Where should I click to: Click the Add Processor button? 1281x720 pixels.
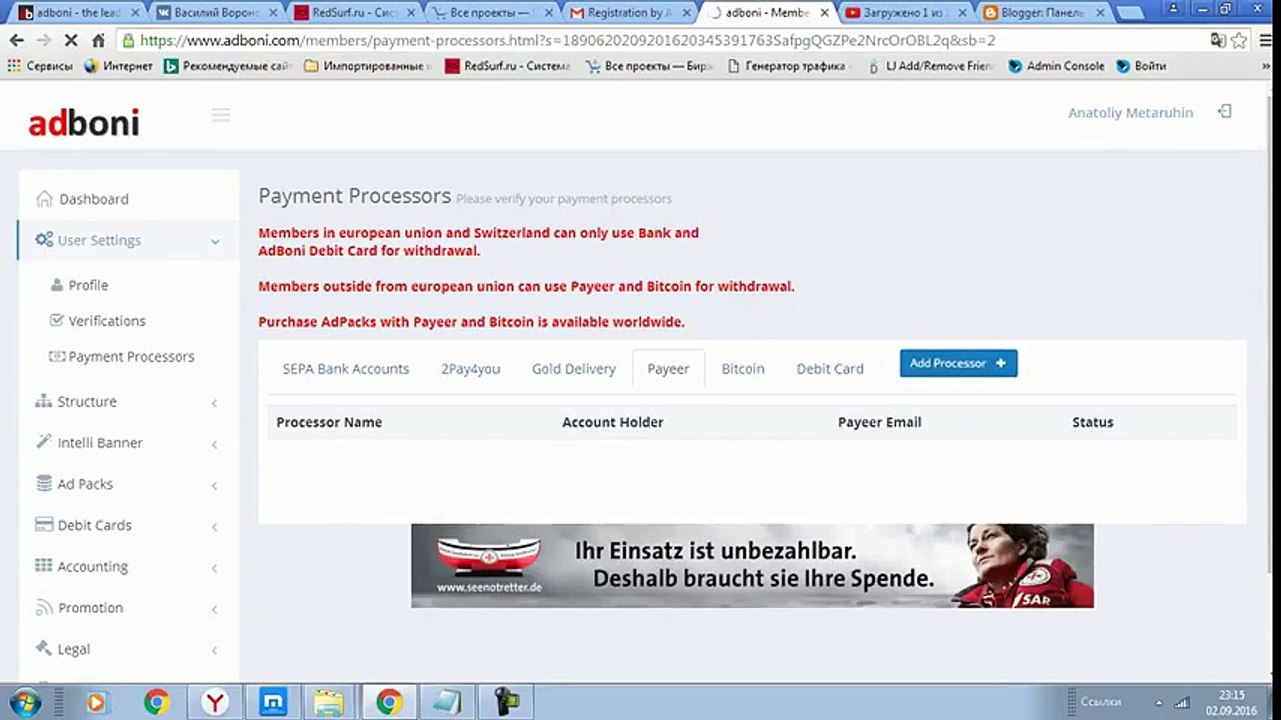click(x=958, y=363)
